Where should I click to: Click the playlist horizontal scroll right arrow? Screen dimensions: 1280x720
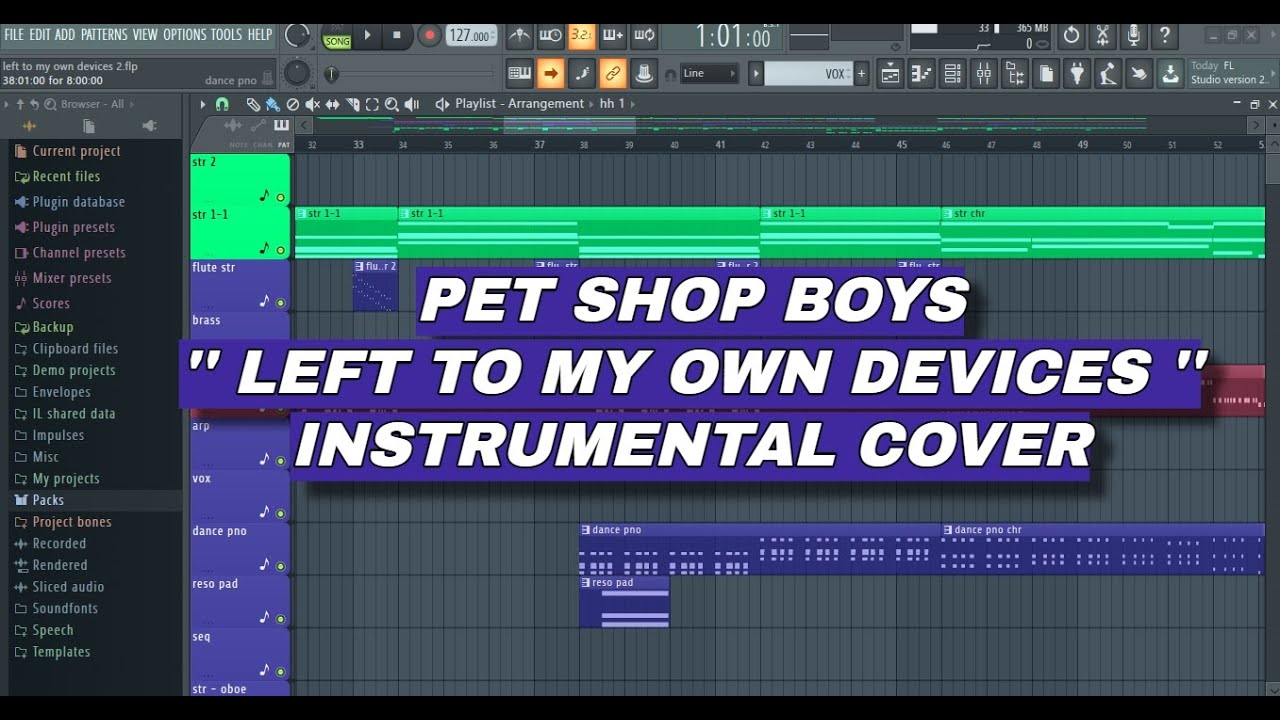[1256, 125]
